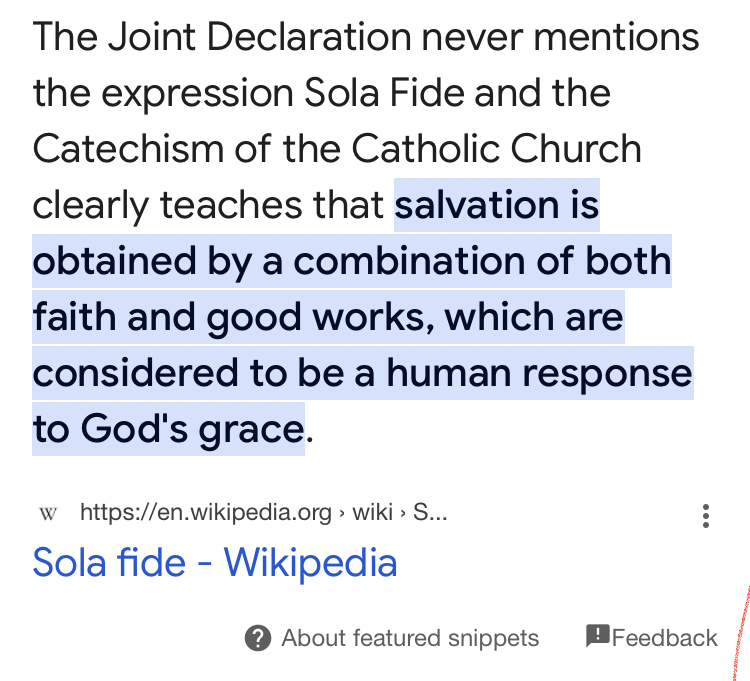Click the en.wikipedia.org URL text
Screen dimensions: 750x681
point(206,513)
